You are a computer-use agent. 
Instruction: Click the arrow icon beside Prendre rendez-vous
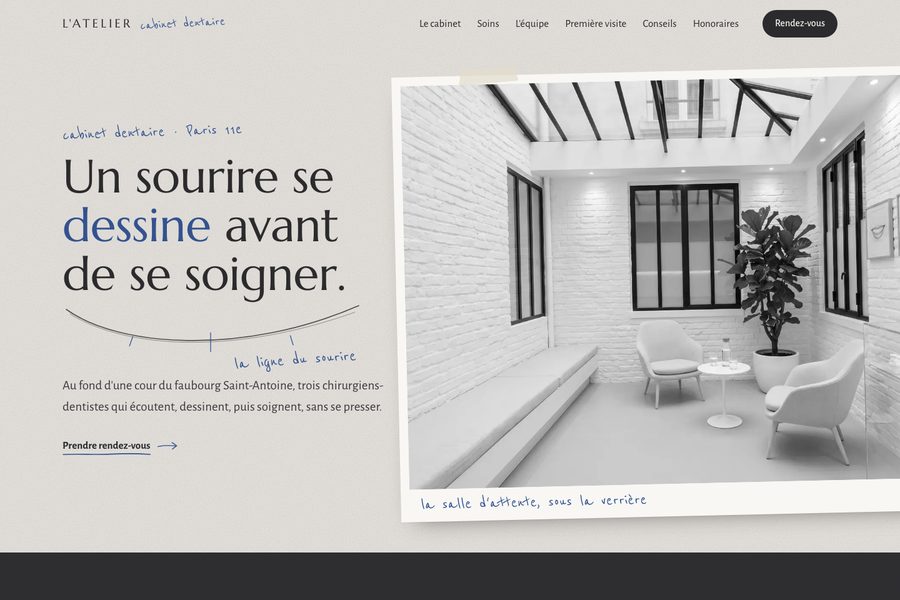point(168,446)
